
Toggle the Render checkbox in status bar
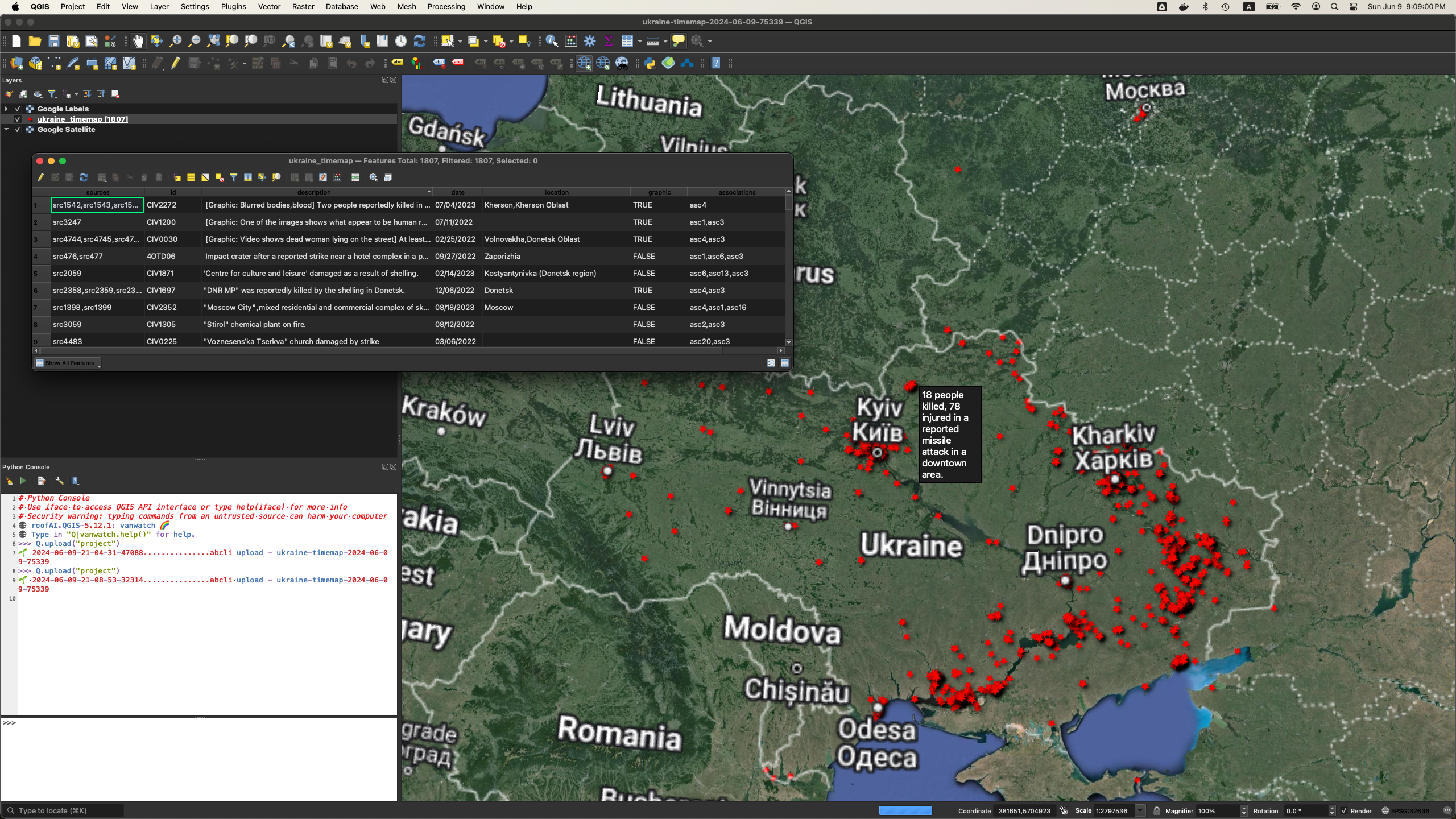point(1344,811)
